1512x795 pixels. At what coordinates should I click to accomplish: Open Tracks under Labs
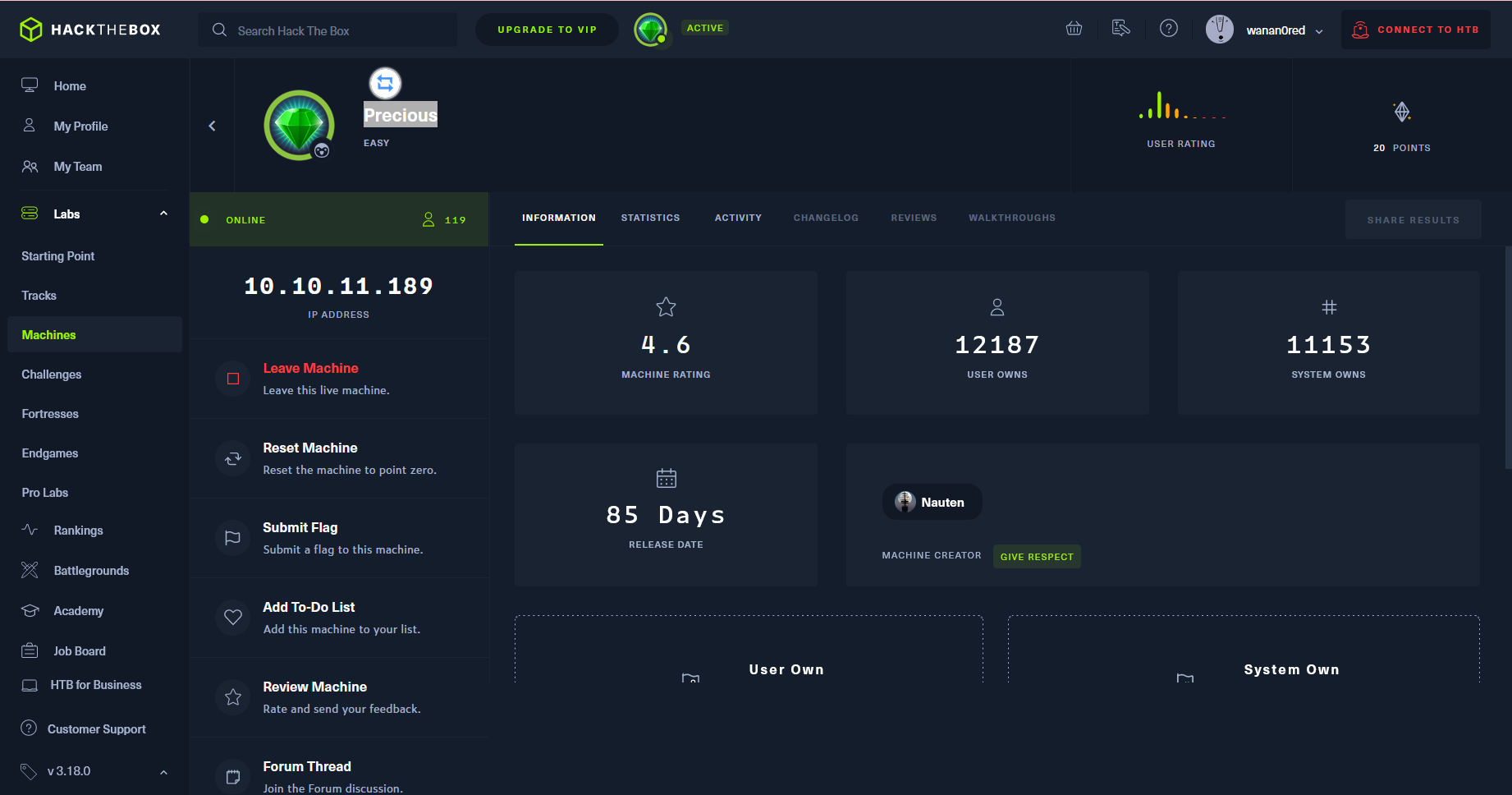(x=39, y=295)
